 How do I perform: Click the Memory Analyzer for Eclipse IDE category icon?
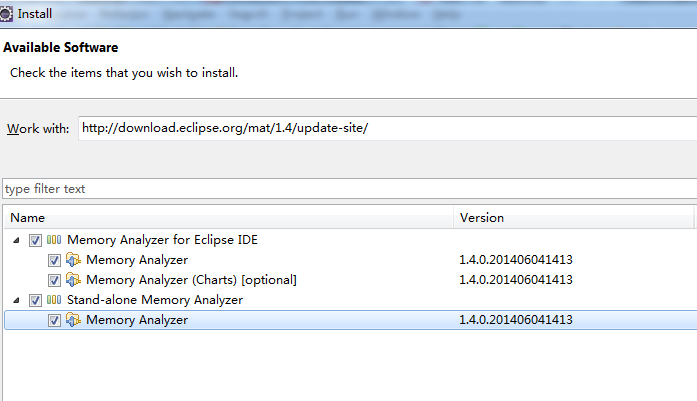pos(54,240)
